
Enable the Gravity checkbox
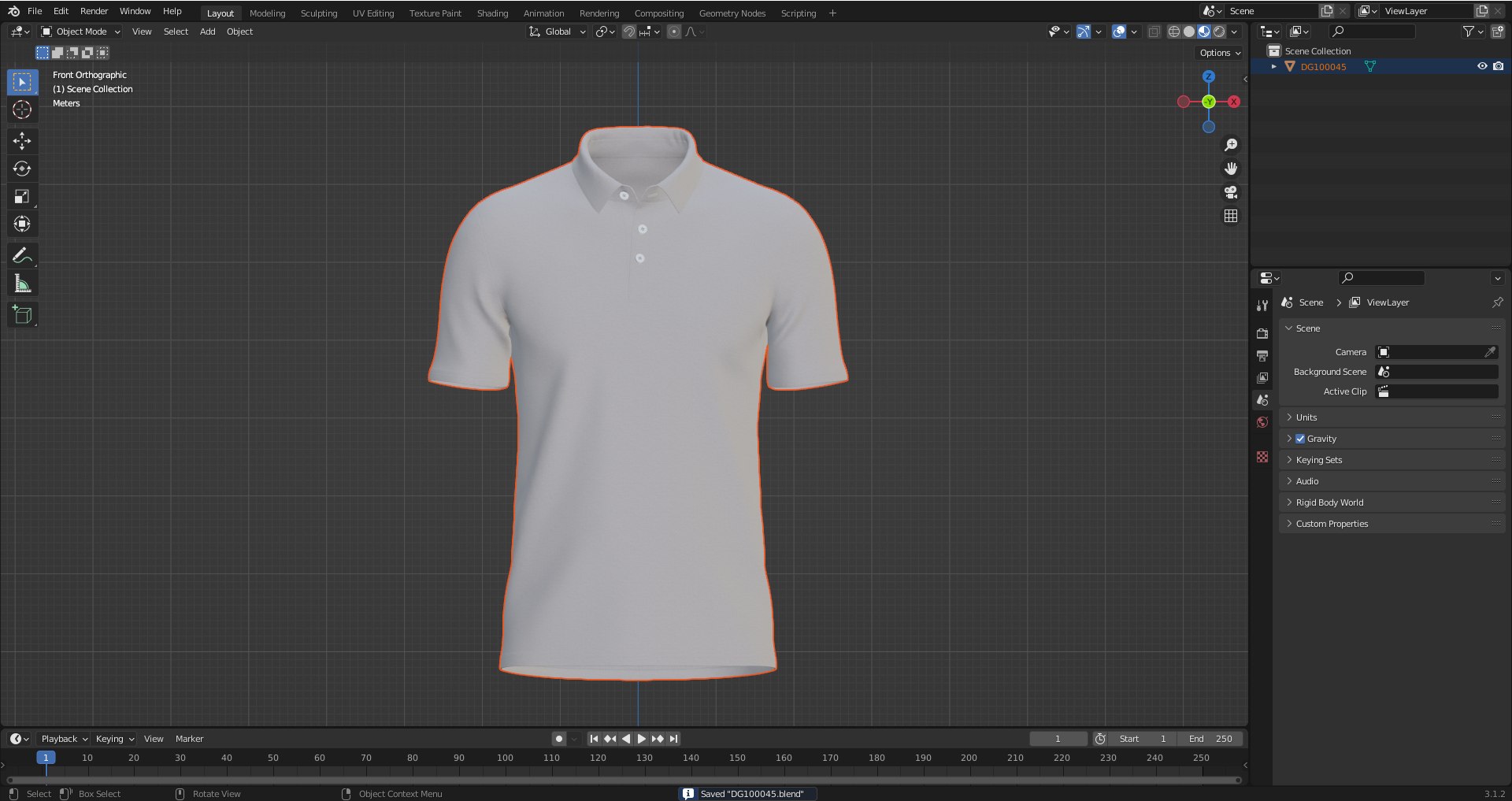1300,439
